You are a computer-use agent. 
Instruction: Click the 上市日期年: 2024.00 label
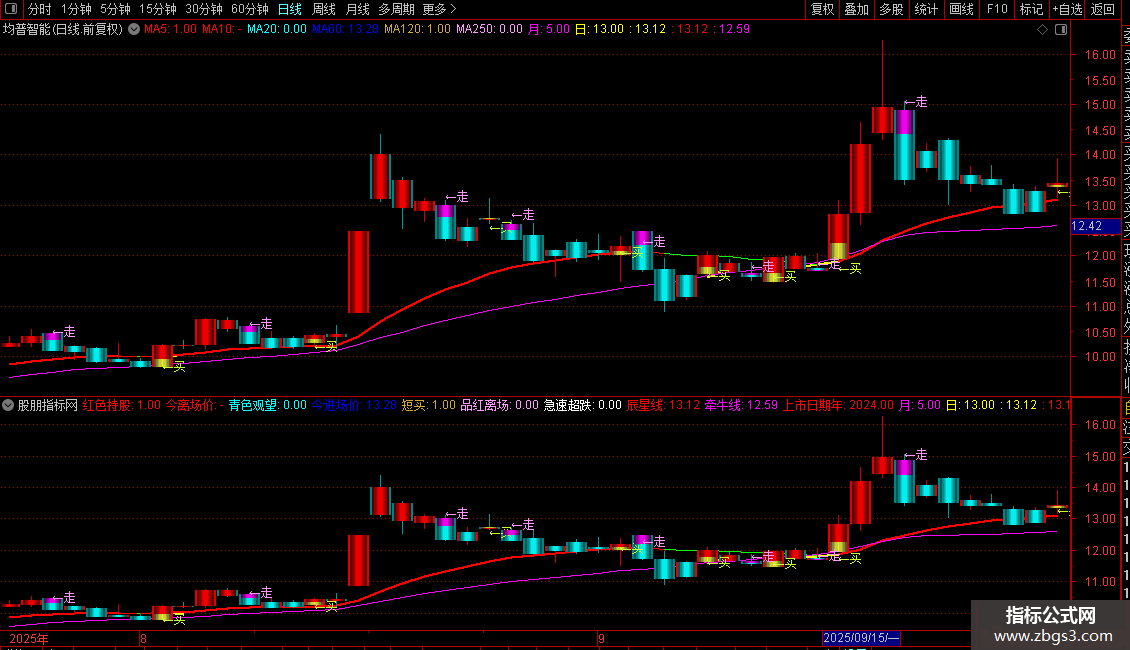coord(838,405)
